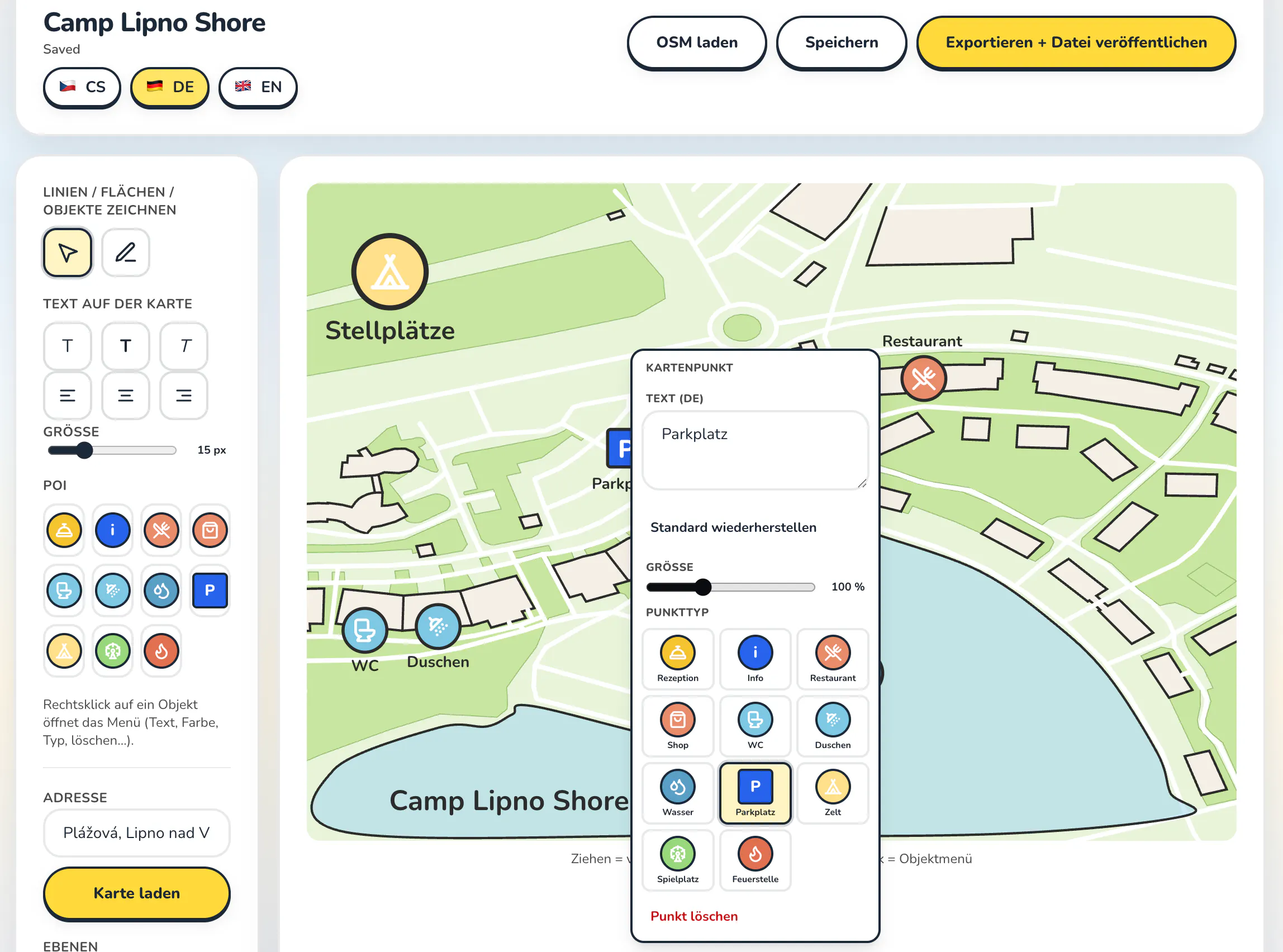Pick fireplace POI in left sidebar
Viewport: 1283px width, 952px height.
click(x=161, y=651)
